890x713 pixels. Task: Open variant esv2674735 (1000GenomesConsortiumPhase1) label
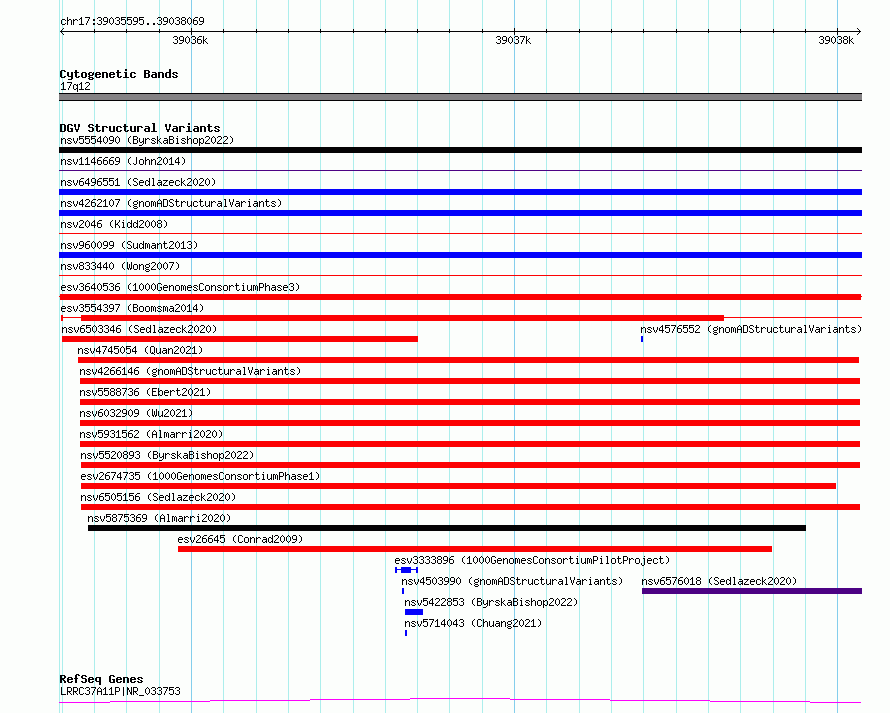pyautogui.click(x=200, y=476)
